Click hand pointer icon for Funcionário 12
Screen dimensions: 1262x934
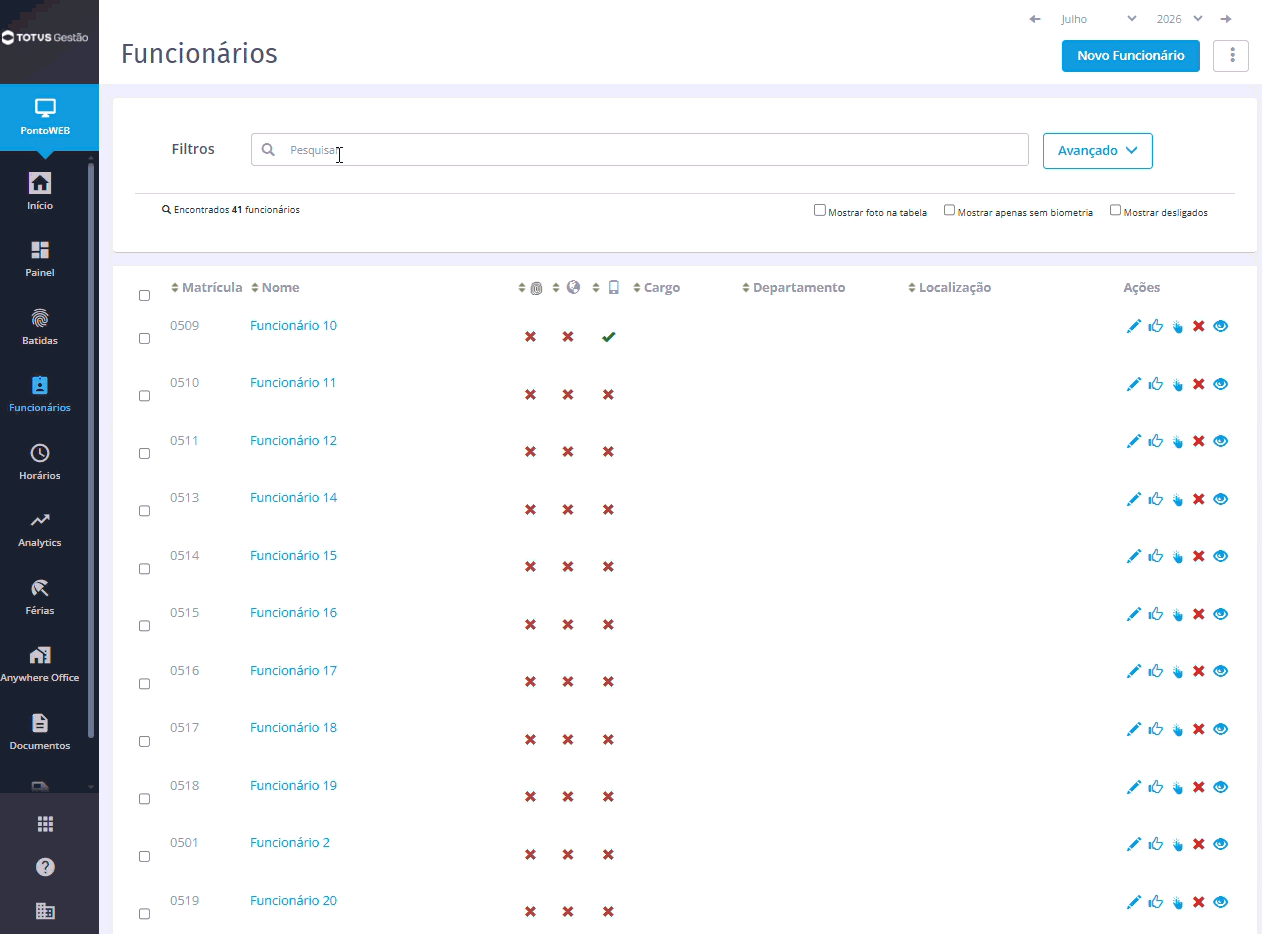click(1177, 441)
